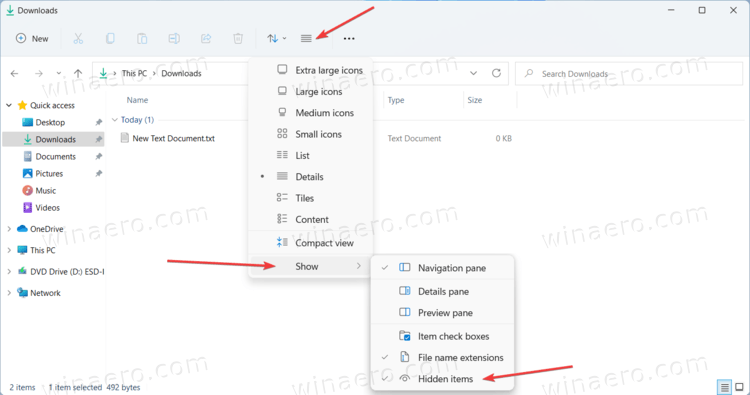Click This PC in the address bar
The image size is (750, 395).
(134, 74)
